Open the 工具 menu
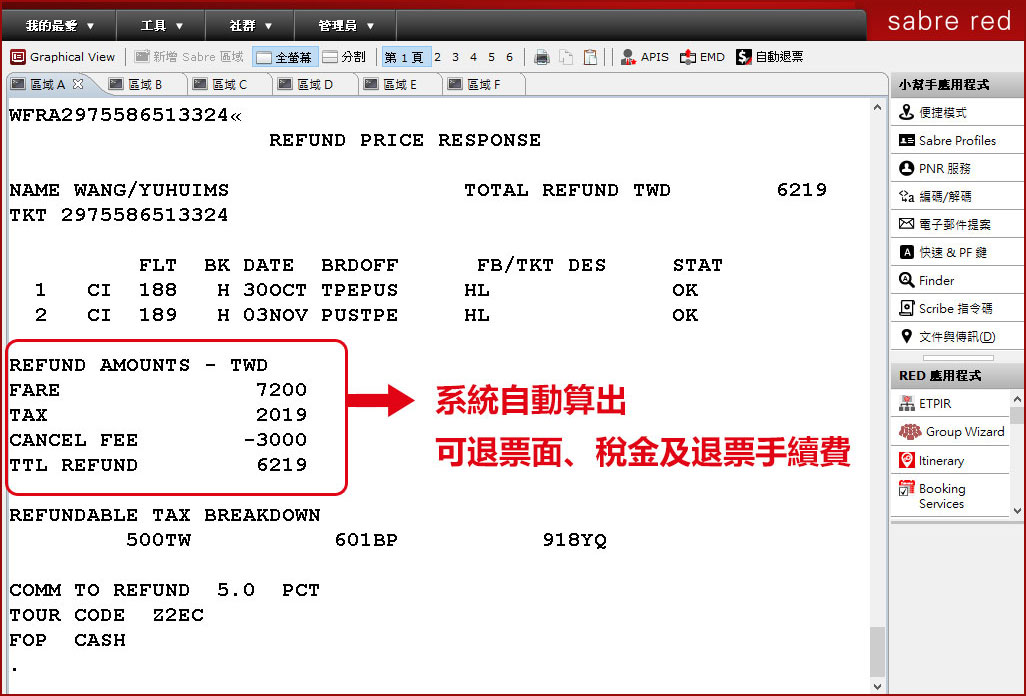Screen dimensions: 1026x696 pos(161,26)
